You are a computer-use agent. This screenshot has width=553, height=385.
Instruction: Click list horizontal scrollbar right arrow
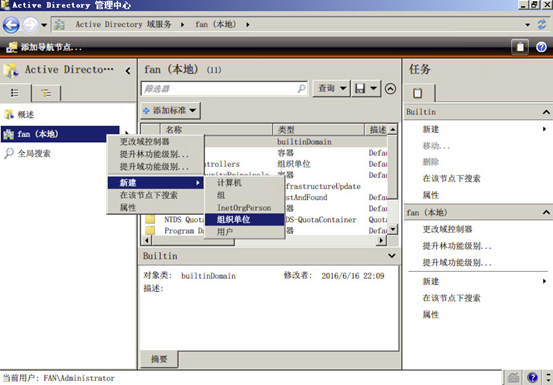click(x=381, y=240)
